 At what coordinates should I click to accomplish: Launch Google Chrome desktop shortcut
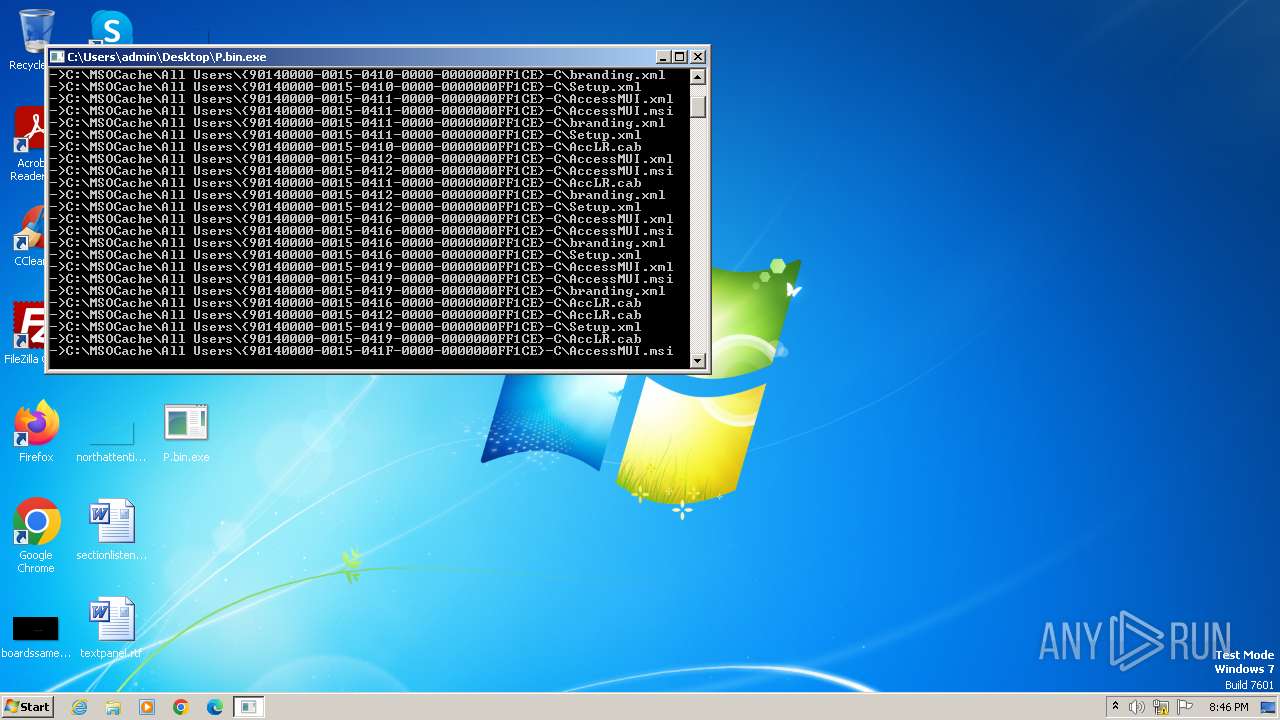point(36,535)
